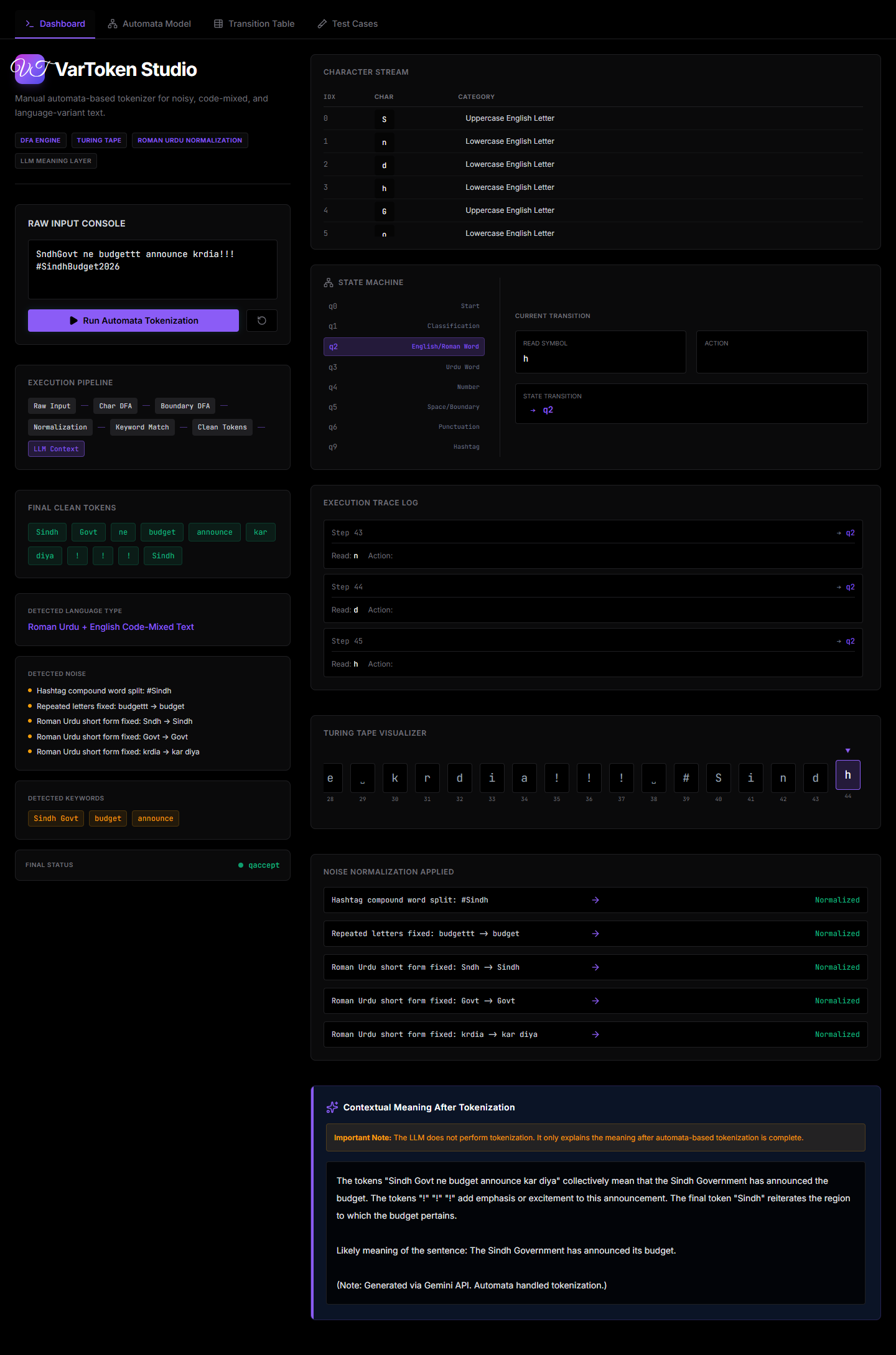The image size is (896, 1355).
Task: Open the Transition Table tab
Action: pos(254,24)
